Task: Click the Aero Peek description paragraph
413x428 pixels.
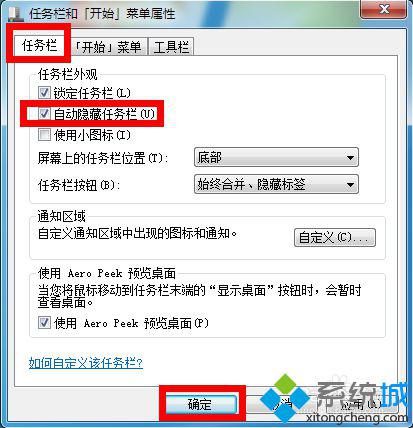Action: (199, 296)
